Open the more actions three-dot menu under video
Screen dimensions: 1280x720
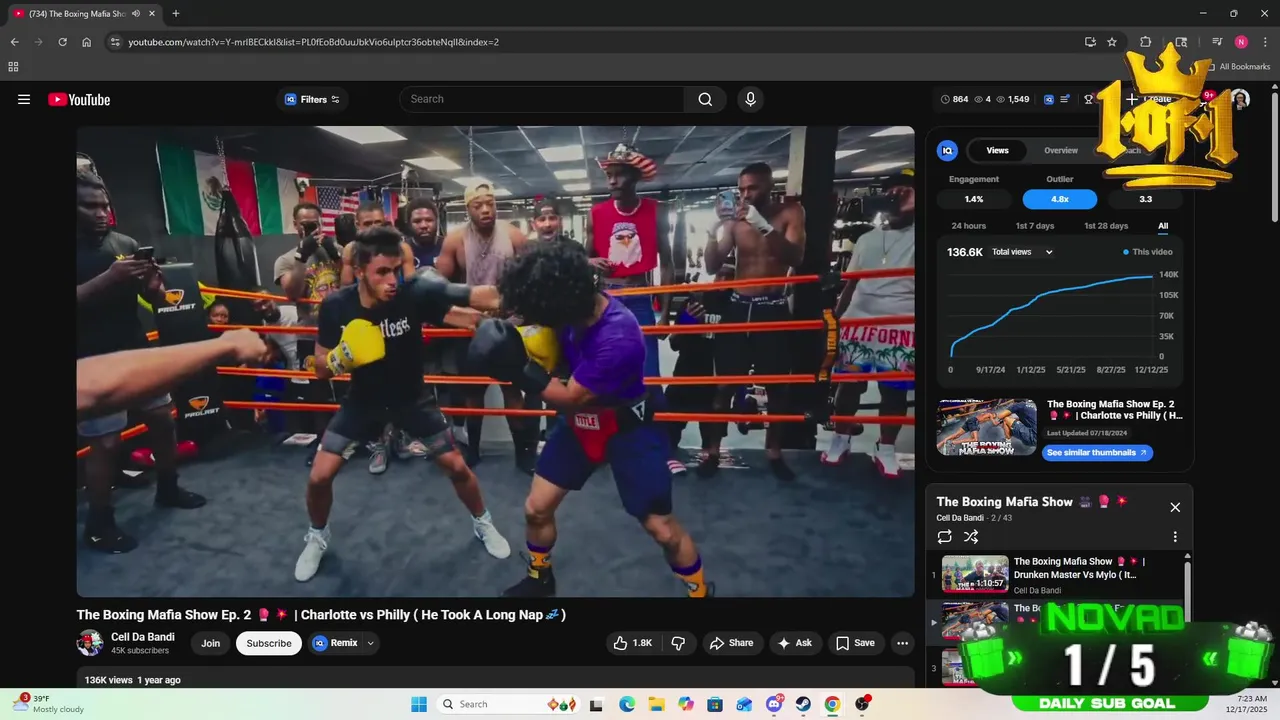pyautogui.click(x=902, y=643)
